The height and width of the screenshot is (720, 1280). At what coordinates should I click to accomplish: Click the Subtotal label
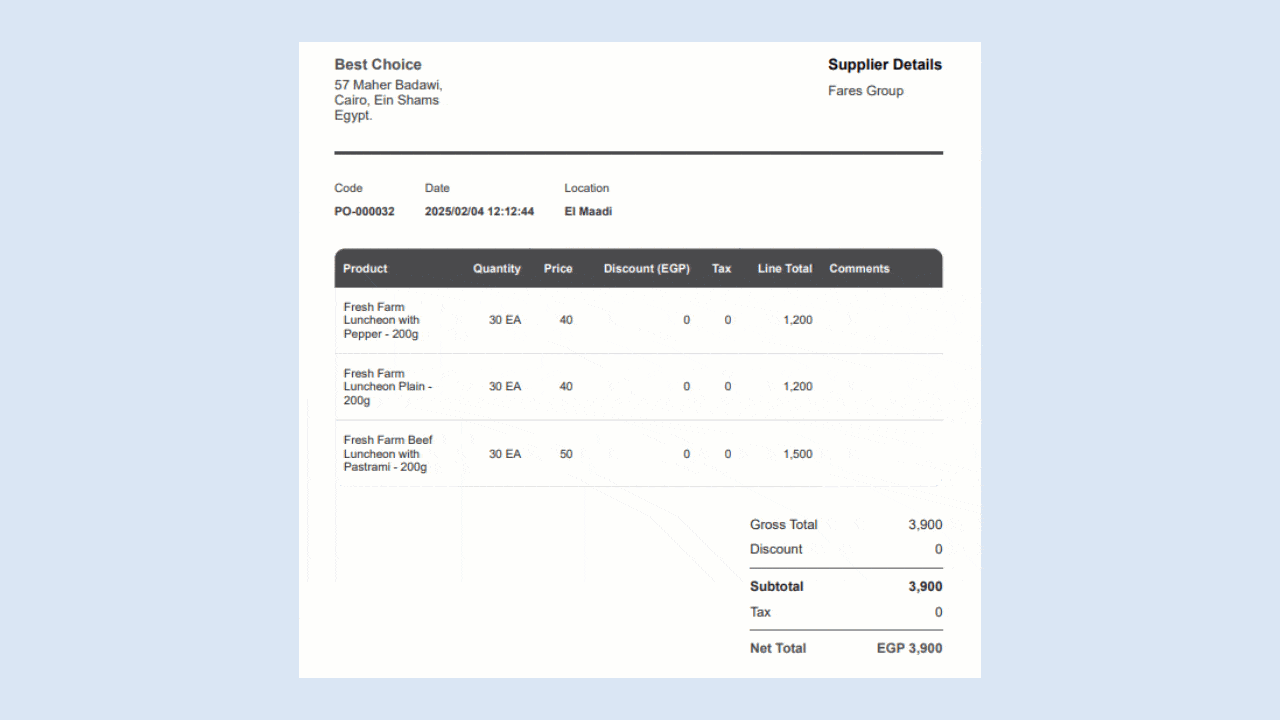click(777, 587)
